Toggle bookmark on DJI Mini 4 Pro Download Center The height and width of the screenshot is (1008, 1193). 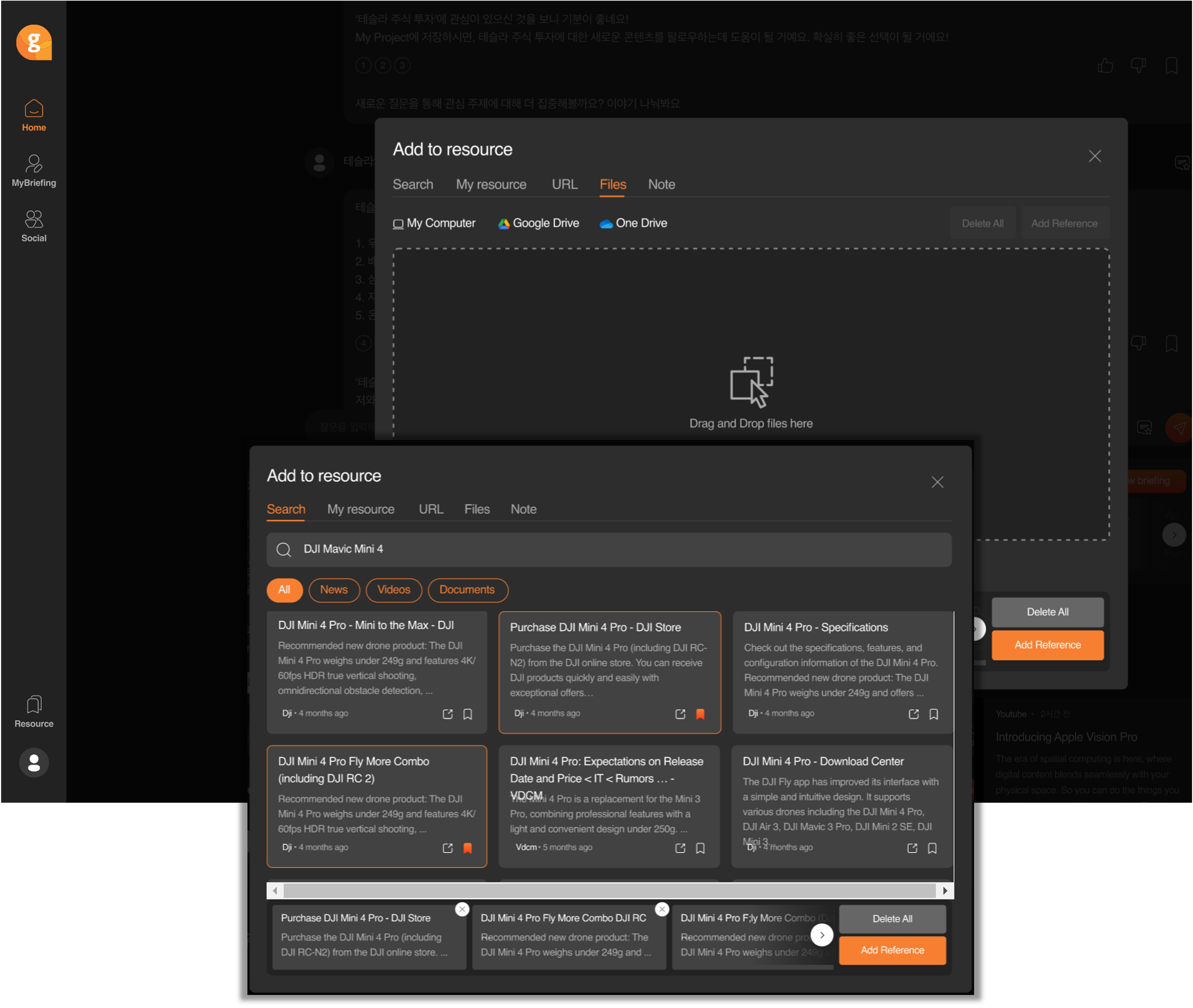(932, 848)
